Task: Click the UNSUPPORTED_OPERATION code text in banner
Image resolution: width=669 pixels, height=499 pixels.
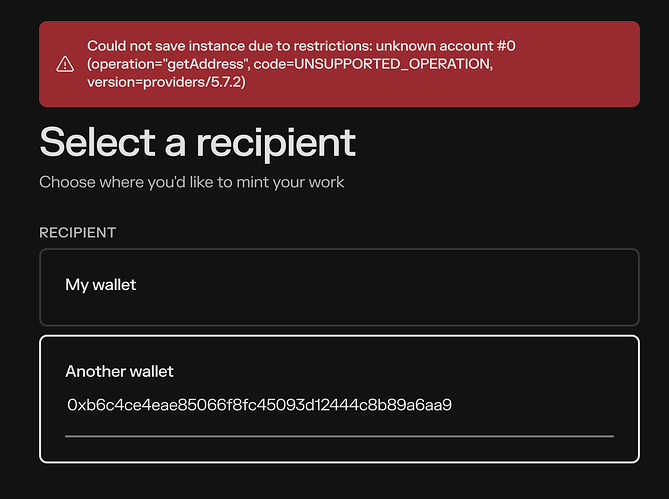Action: point(392,64)
